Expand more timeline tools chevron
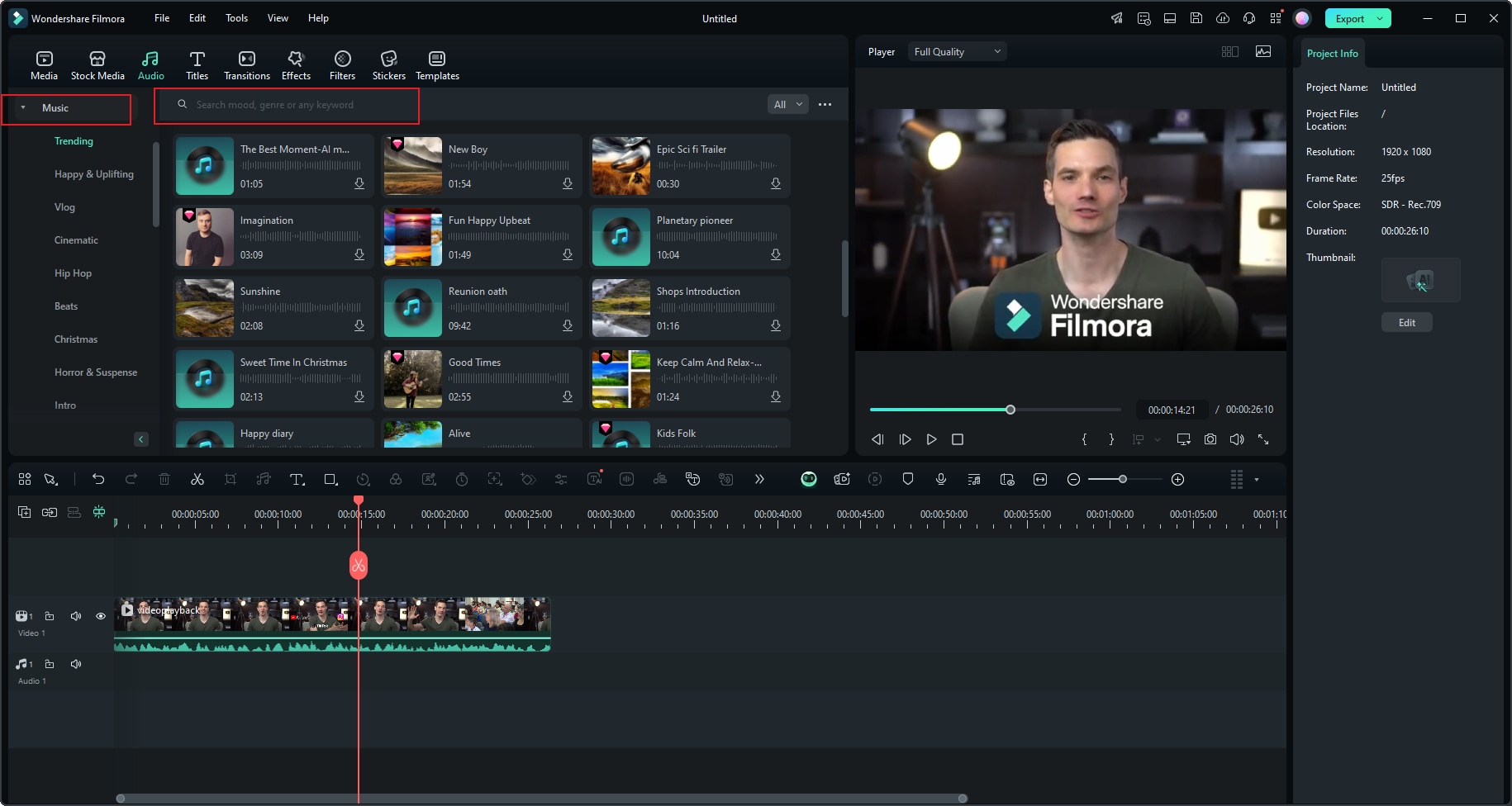 [x=759, y=479]
